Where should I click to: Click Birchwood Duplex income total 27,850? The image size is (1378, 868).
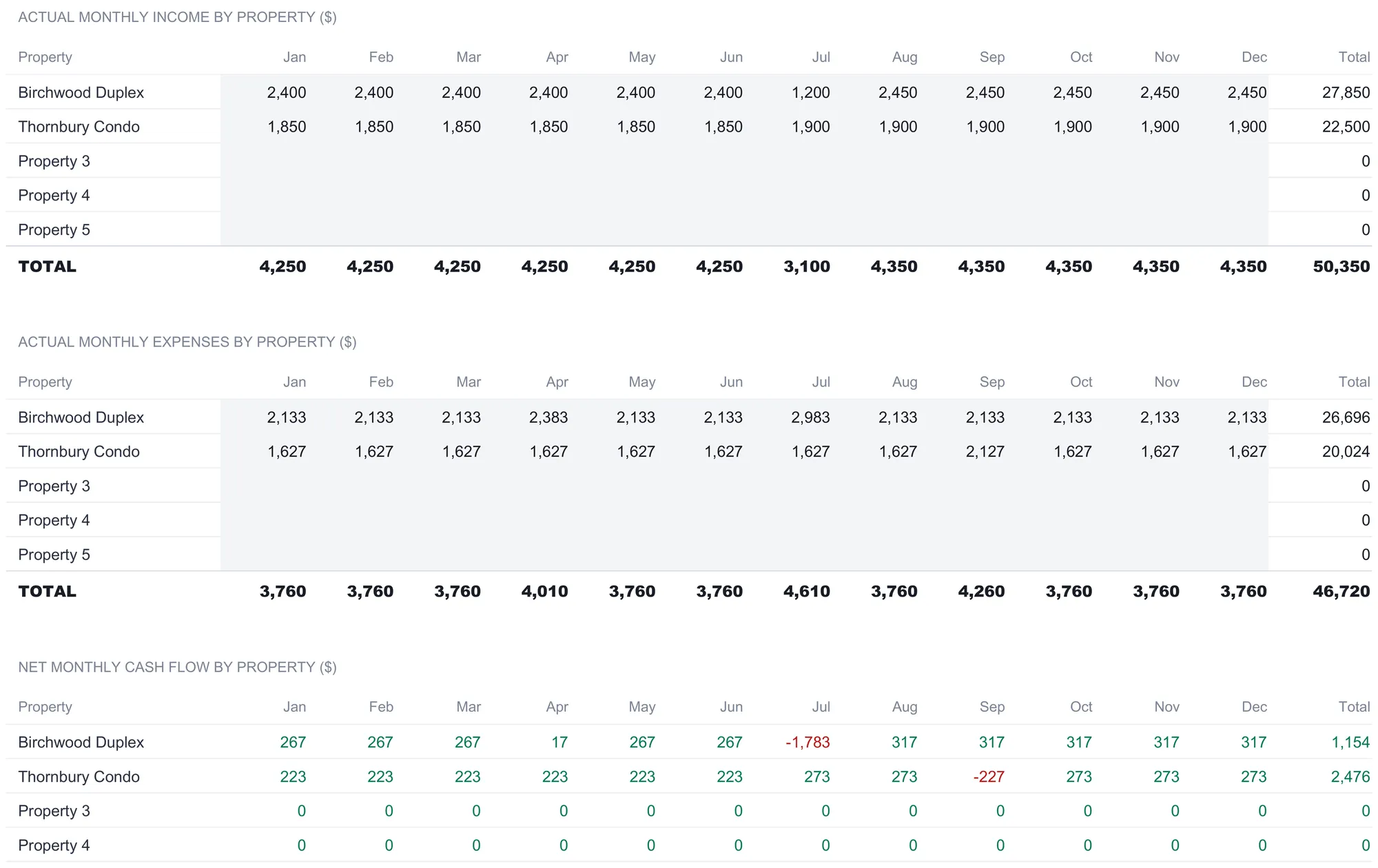1346,92
